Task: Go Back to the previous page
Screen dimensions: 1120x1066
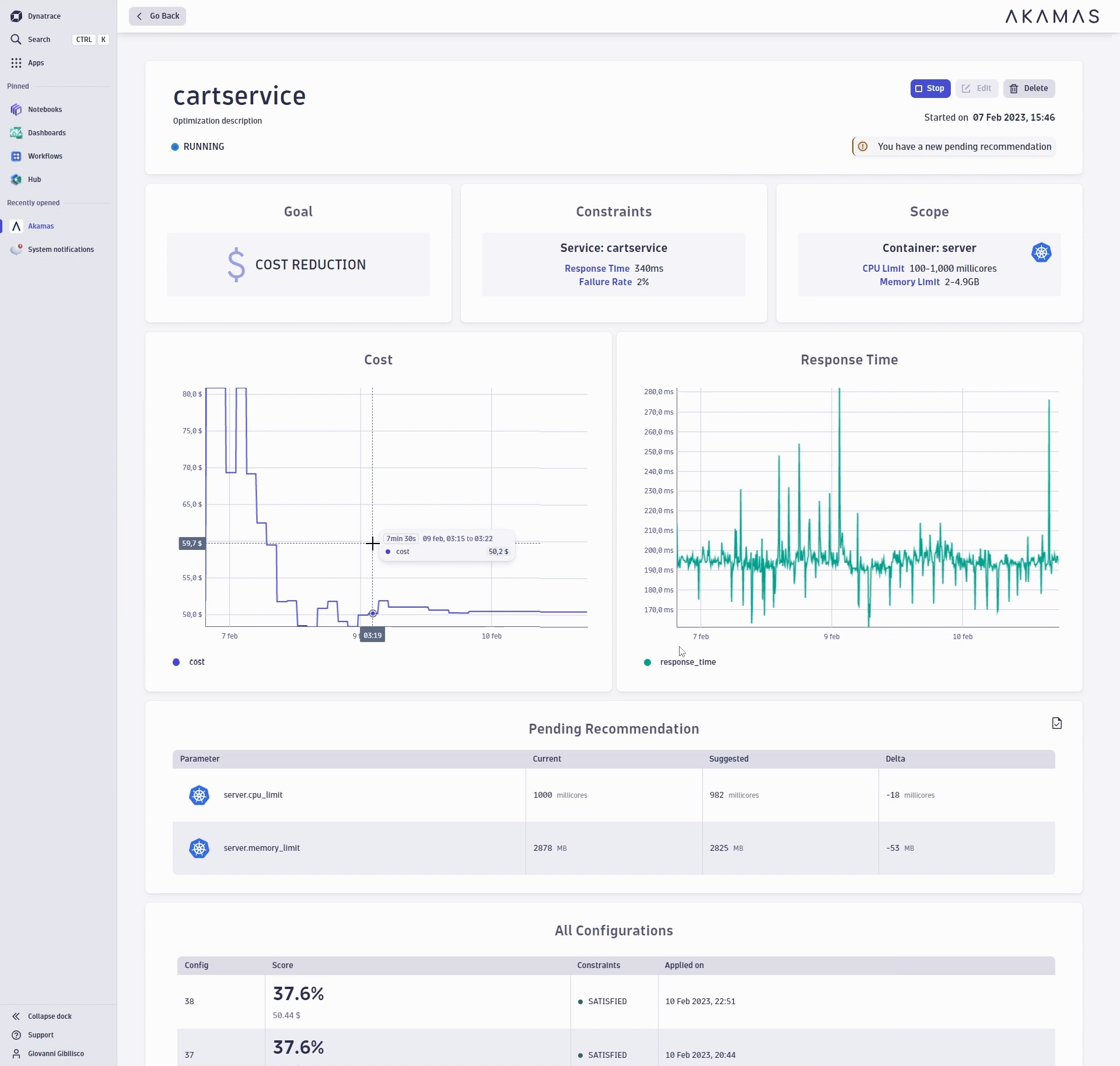Action: click(157, 16)
